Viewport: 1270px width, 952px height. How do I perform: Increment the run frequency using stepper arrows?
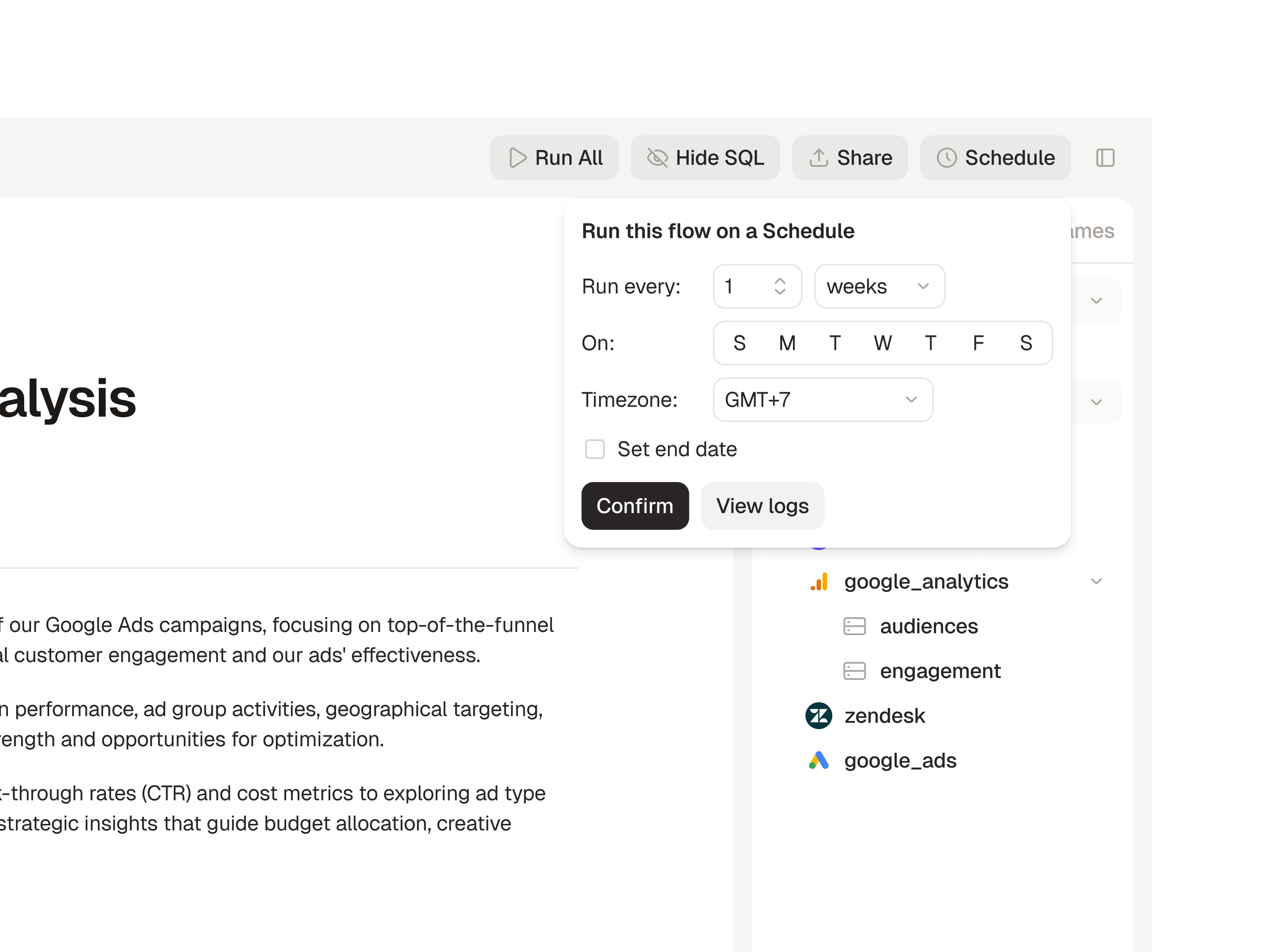tap(780, 286)
